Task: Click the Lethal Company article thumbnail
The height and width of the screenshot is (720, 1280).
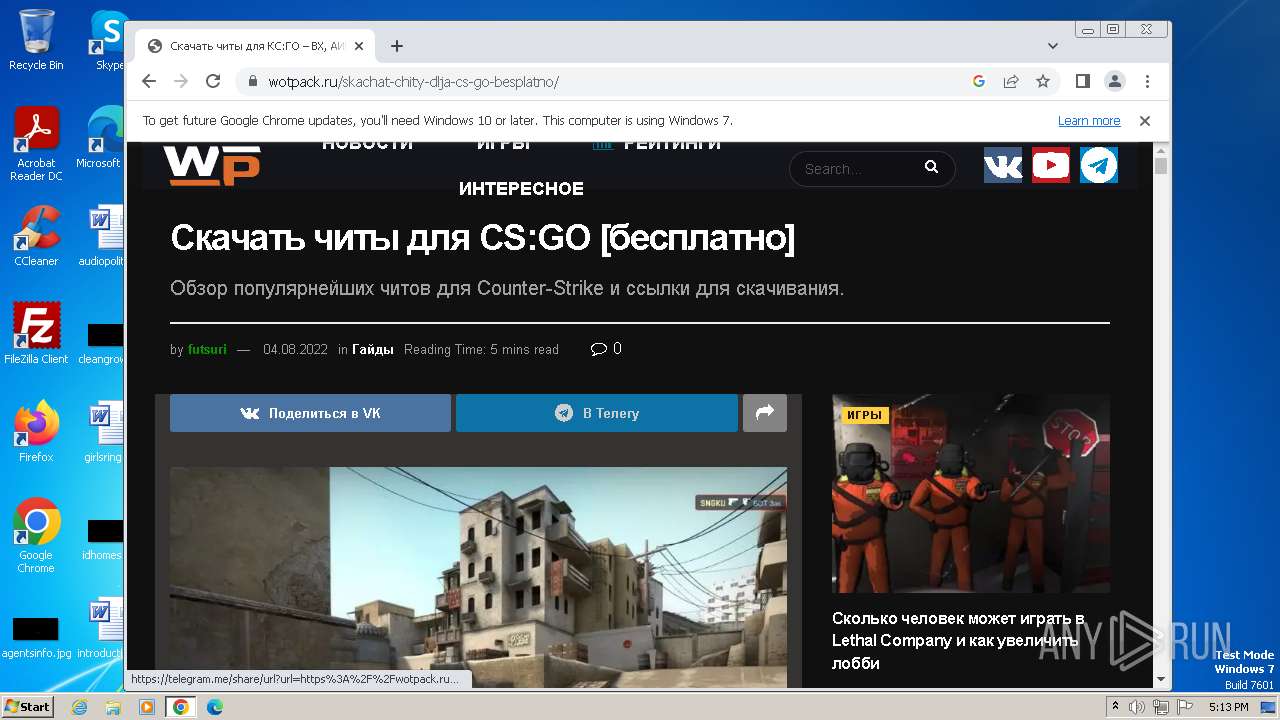Action: tap(971, 493)
